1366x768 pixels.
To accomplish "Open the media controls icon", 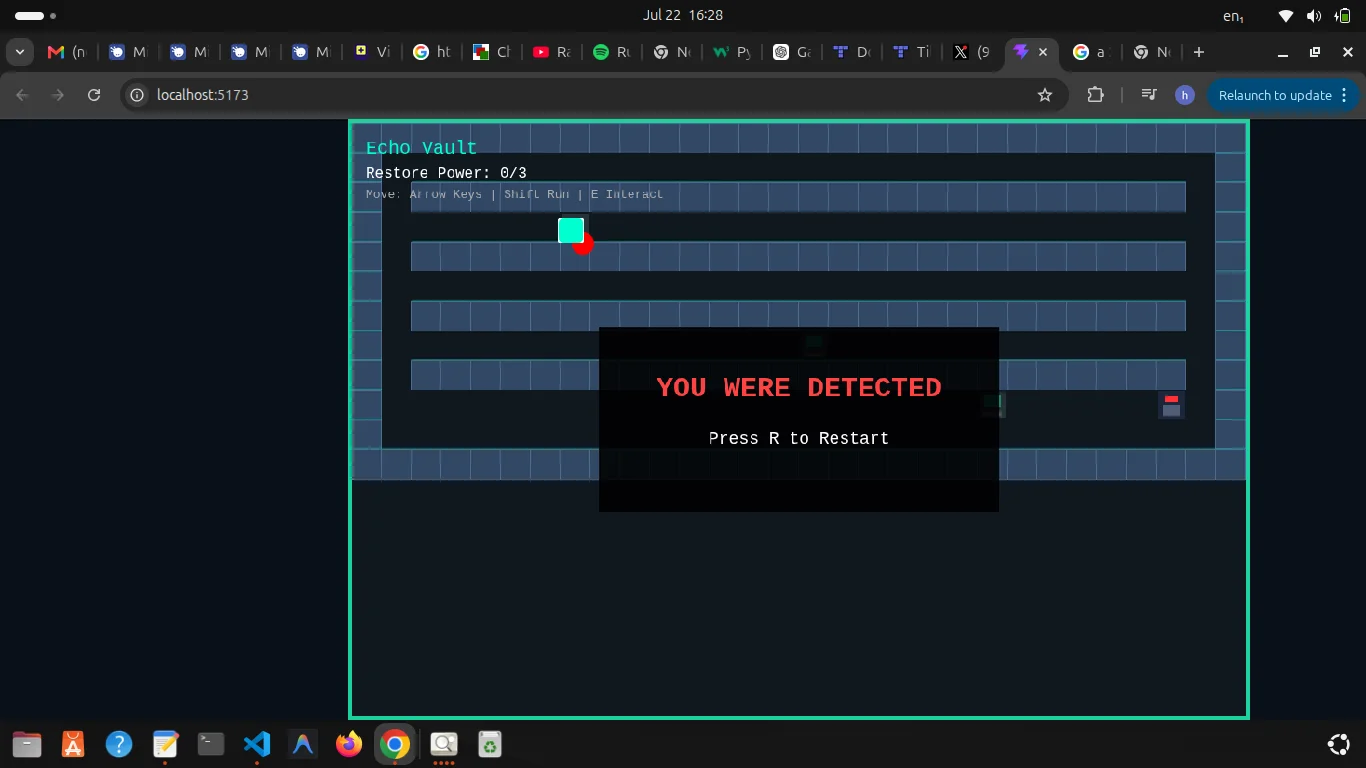I will [x=1150, y=95].
